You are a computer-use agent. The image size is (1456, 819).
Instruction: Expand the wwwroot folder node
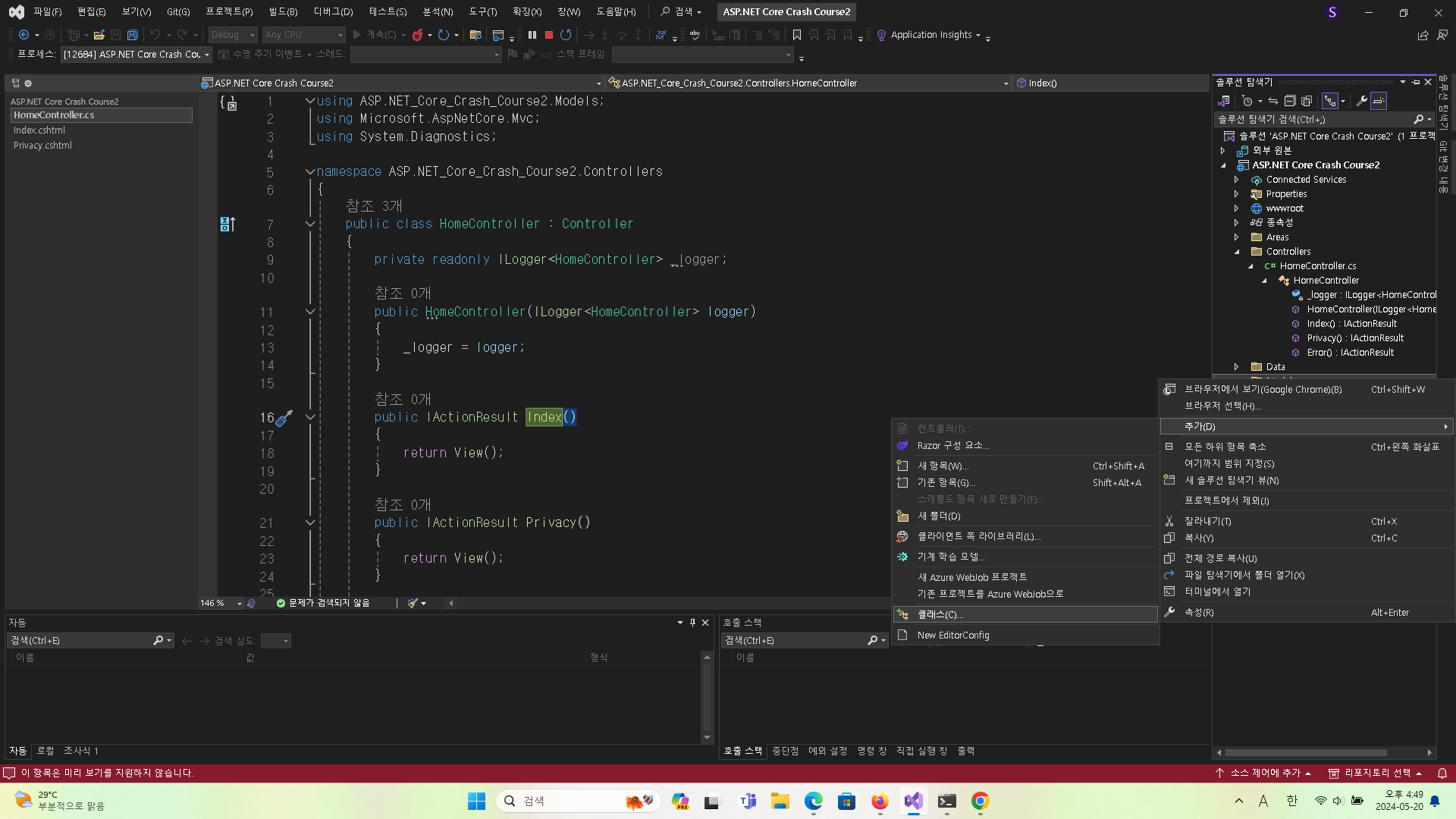click(1236, 209)
